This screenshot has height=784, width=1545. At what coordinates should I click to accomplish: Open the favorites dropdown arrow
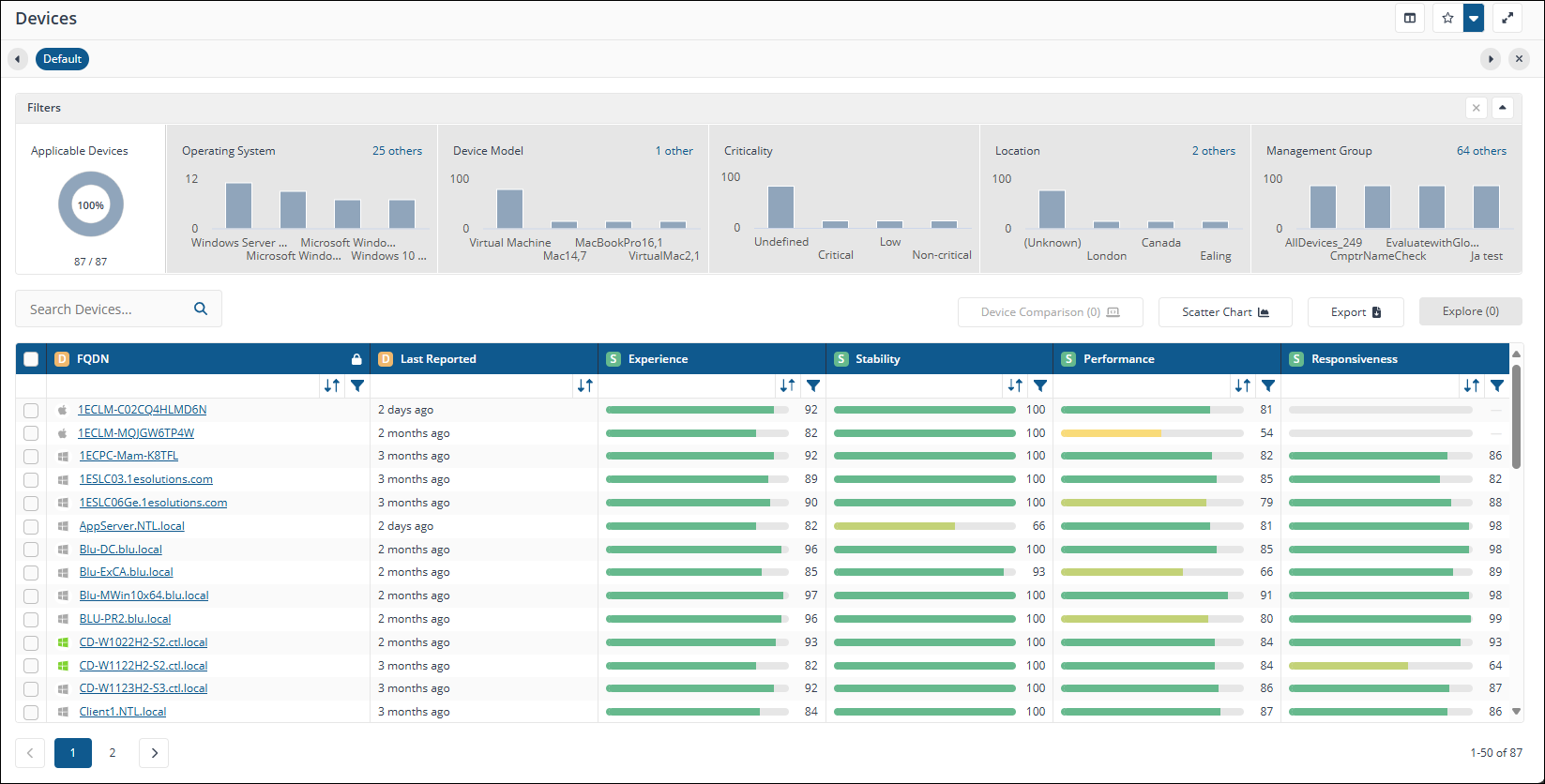tap(1474, 18)
